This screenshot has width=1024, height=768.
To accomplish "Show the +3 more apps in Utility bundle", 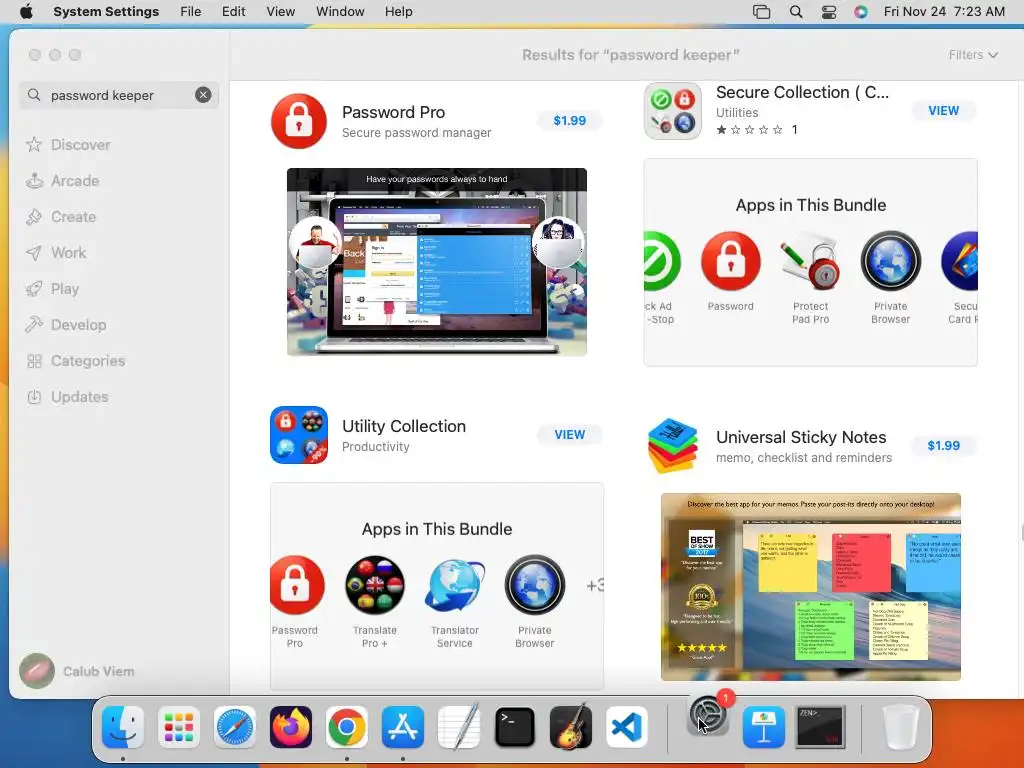I will coord(595,585).
